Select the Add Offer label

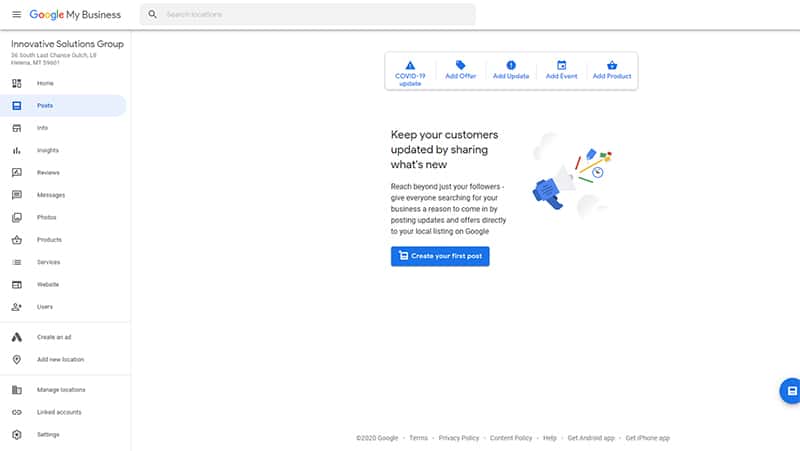pyautogui.click(x=461, y=76)
